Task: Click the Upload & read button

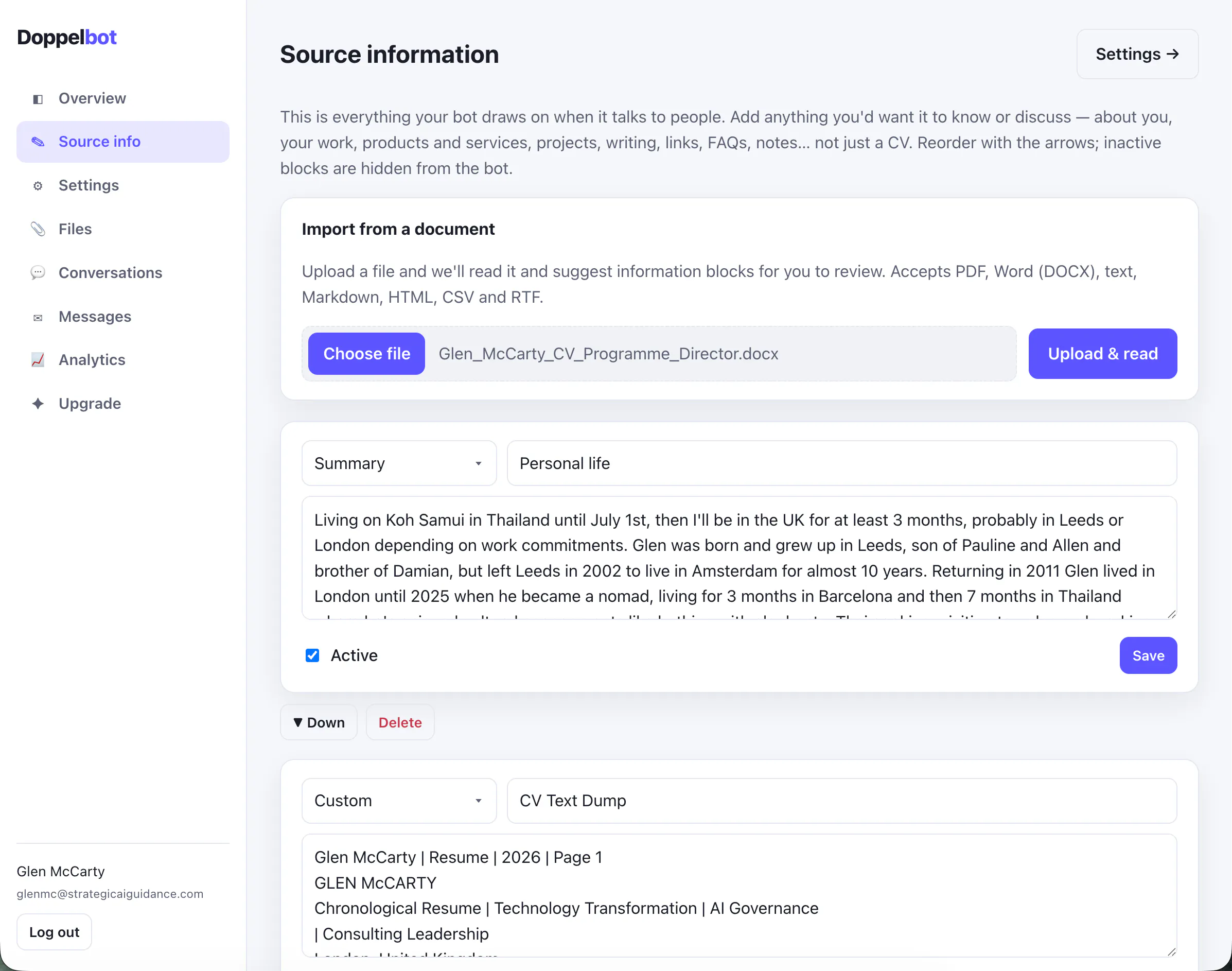Action: click(x=1102, y=354)
